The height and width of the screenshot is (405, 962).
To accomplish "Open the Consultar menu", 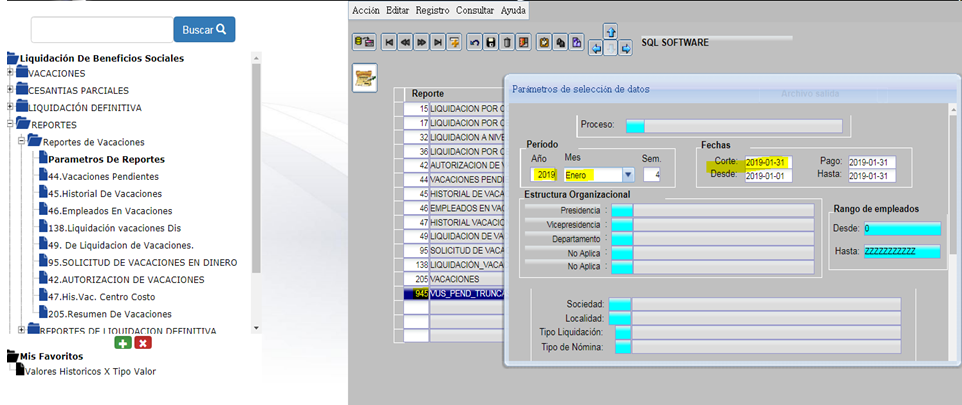I will pos(475,10).
